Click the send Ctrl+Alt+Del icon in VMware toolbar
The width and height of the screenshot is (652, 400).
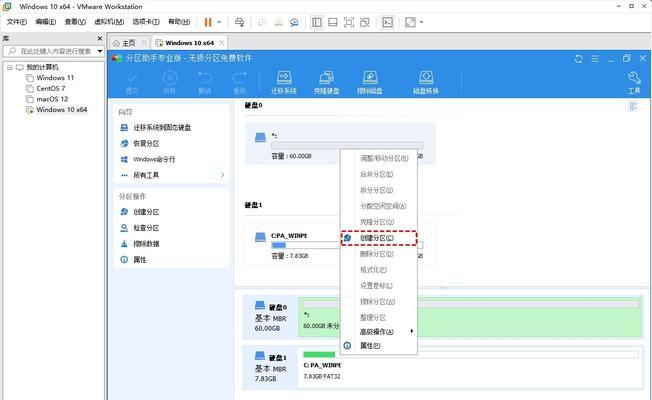tap(240, 22)
